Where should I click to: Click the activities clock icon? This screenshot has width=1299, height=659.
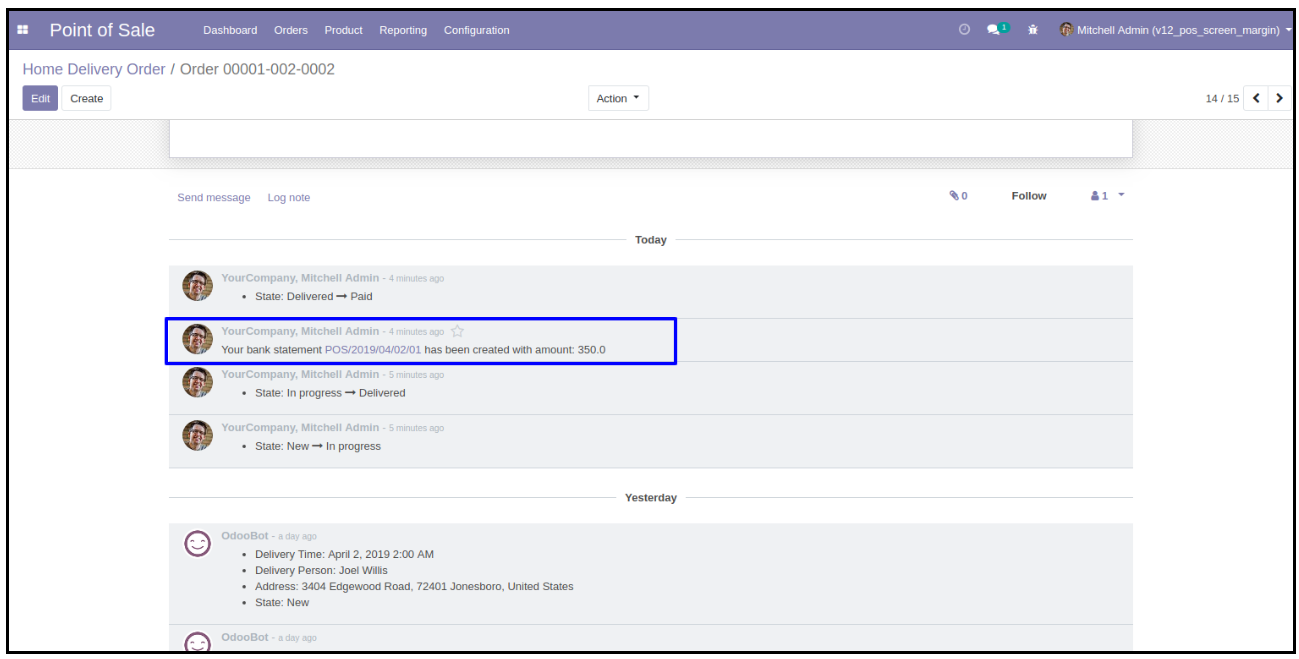(x=964, y=30)
